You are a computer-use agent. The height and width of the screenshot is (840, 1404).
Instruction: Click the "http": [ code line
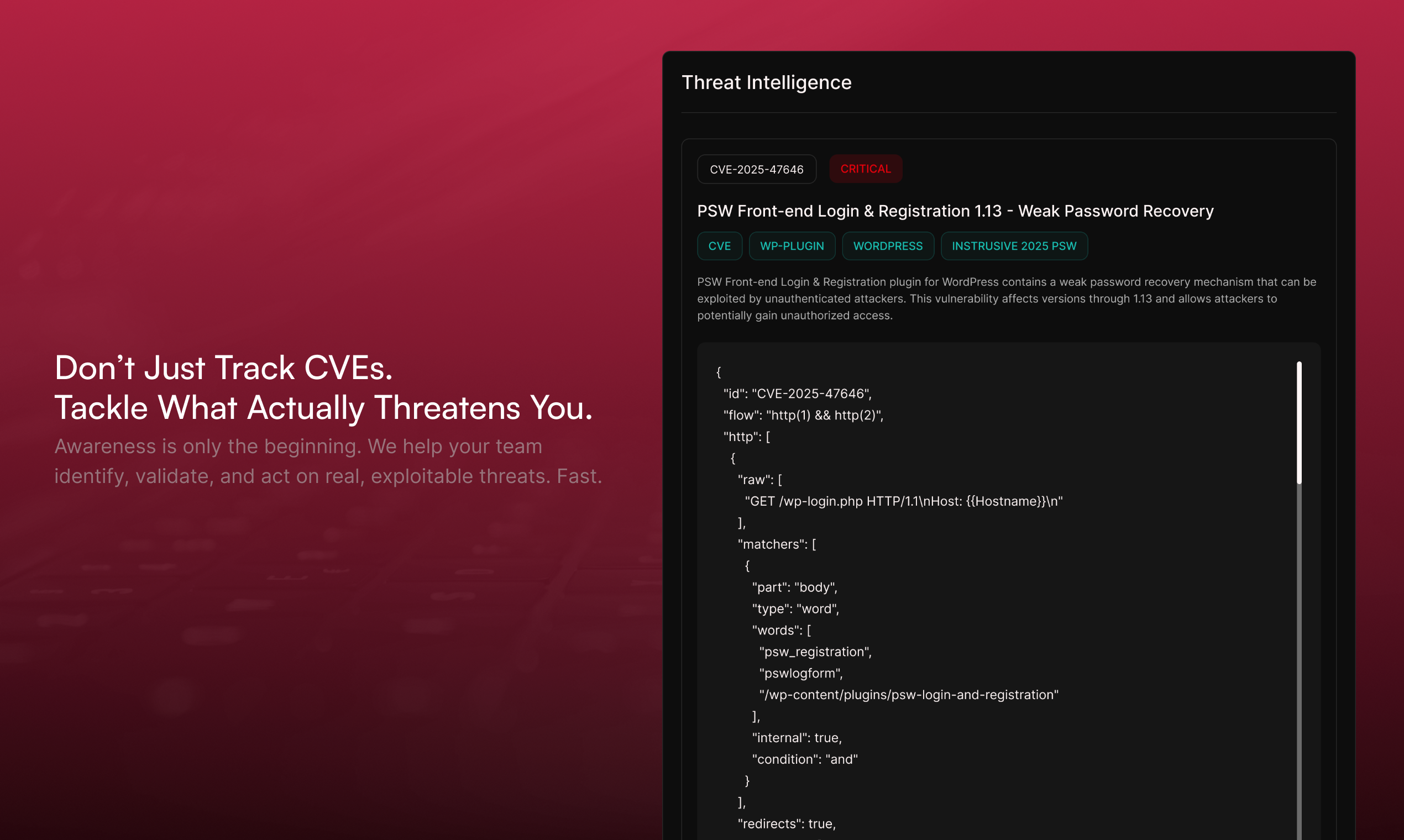pos(747,437)
